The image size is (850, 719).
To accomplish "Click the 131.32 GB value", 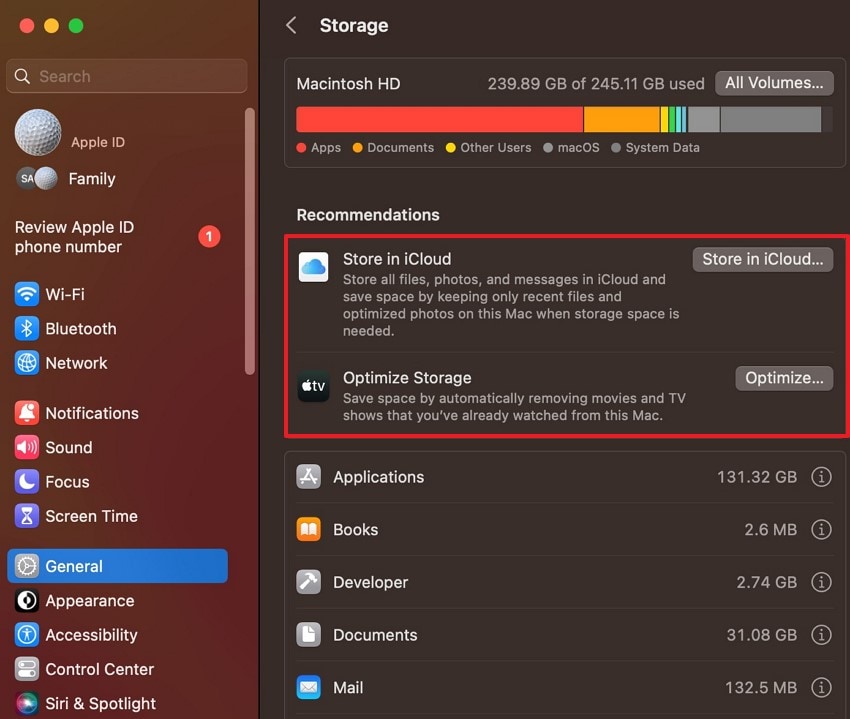I will (x=757, y=477).
